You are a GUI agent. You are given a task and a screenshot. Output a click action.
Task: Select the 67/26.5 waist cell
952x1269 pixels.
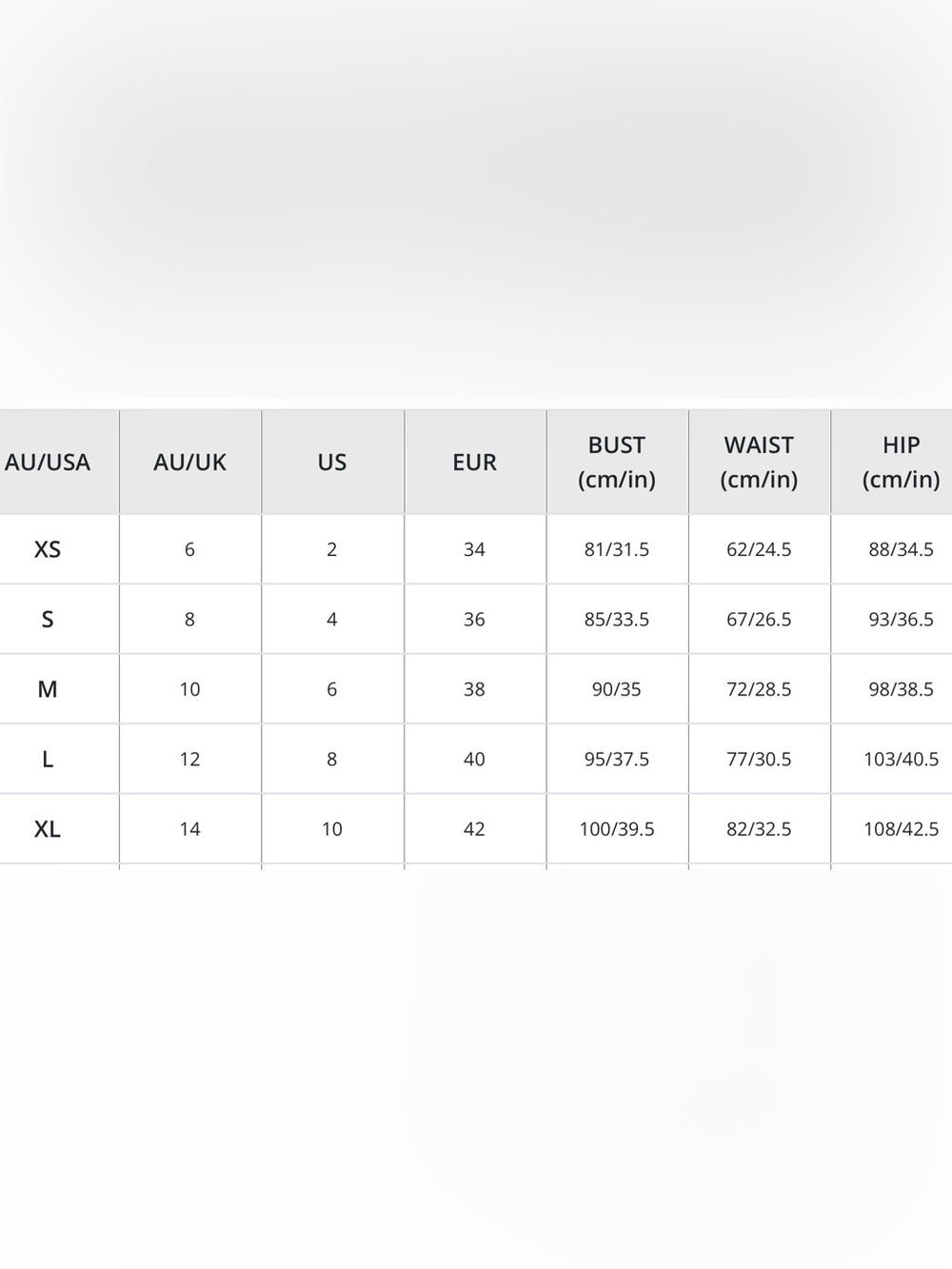760,620
